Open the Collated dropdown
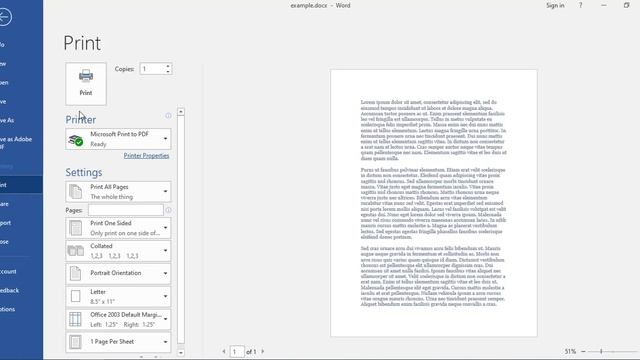 [118, 251]
